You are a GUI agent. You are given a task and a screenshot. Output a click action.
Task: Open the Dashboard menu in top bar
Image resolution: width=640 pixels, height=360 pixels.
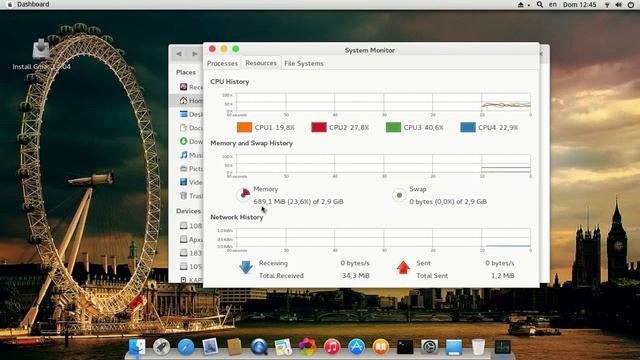33,4
